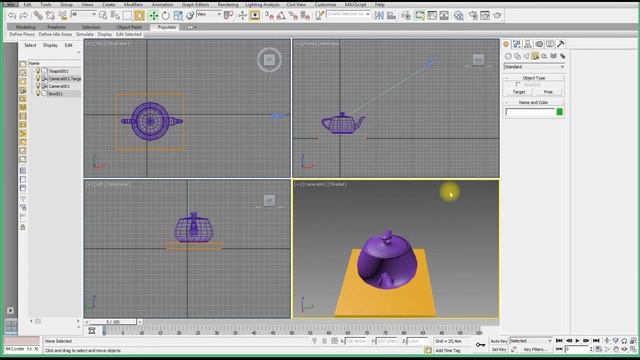
Task: Toggle the 3D Snaps button
Action: point(269,16)
